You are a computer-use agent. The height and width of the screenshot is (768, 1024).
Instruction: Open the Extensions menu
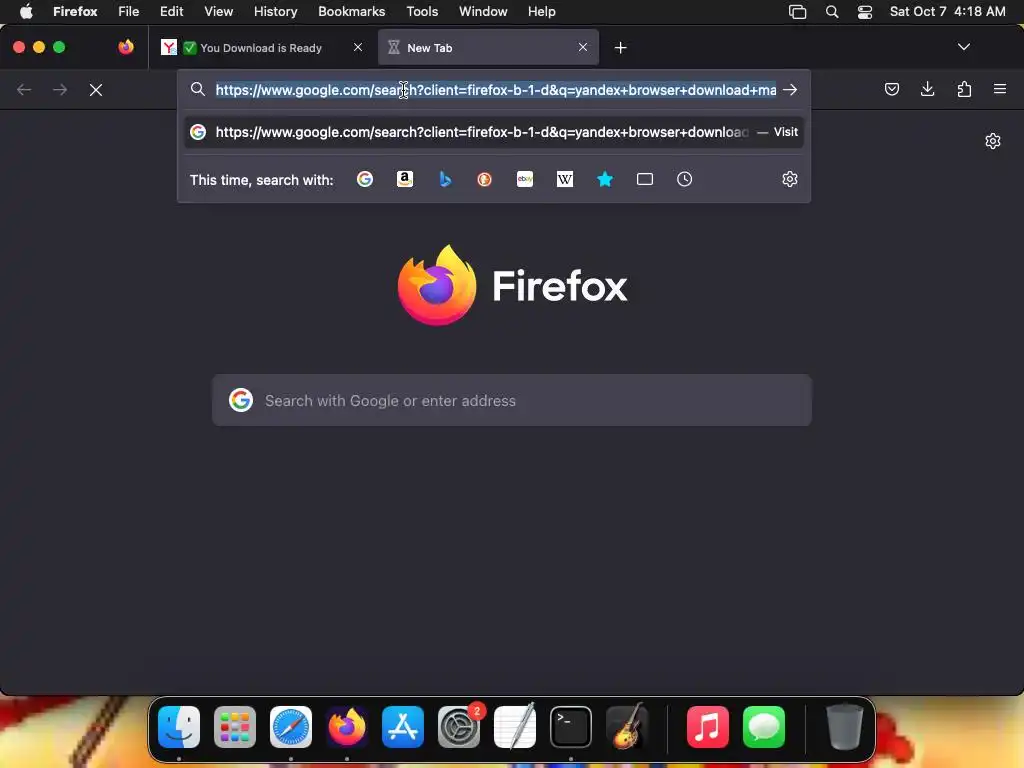click(x=964, y=89)
